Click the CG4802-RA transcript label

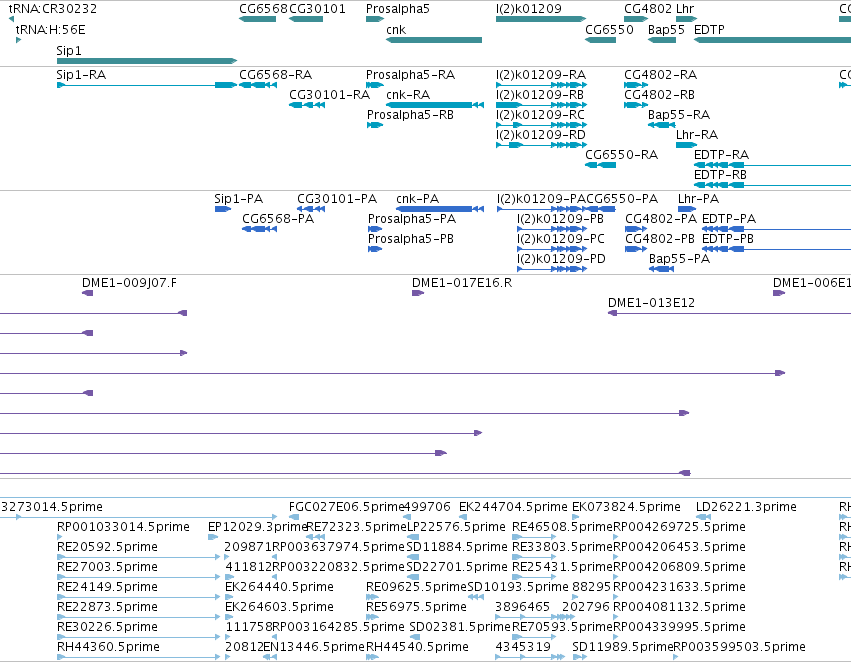click(661, 74)
